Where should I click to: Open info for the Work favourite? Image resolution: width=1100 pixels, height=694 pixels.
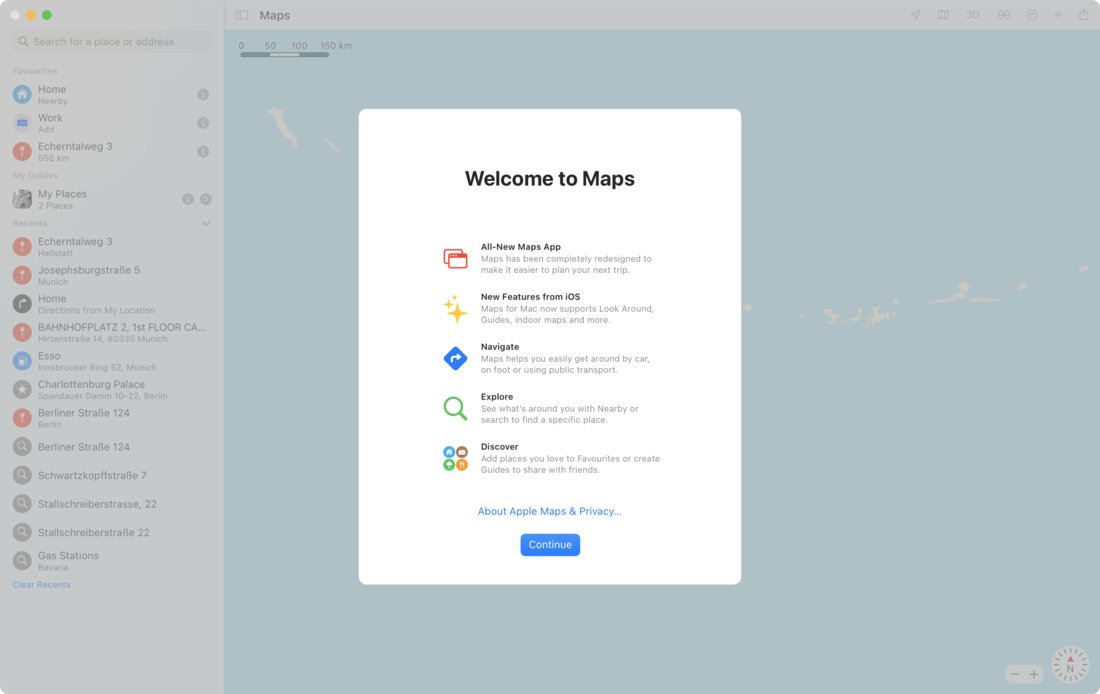203,123
